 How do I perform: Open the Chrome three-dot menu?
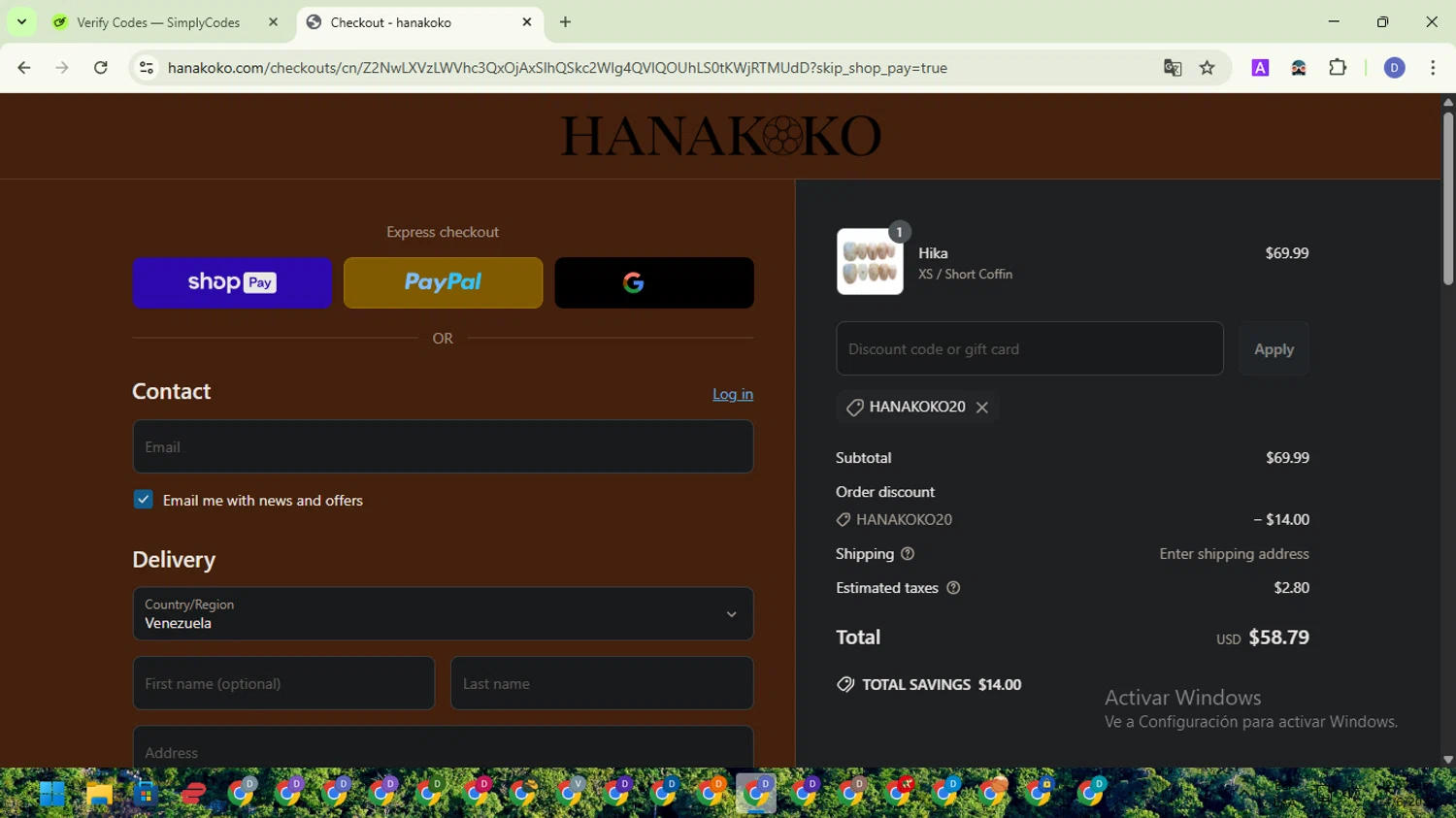point(1433,68)
